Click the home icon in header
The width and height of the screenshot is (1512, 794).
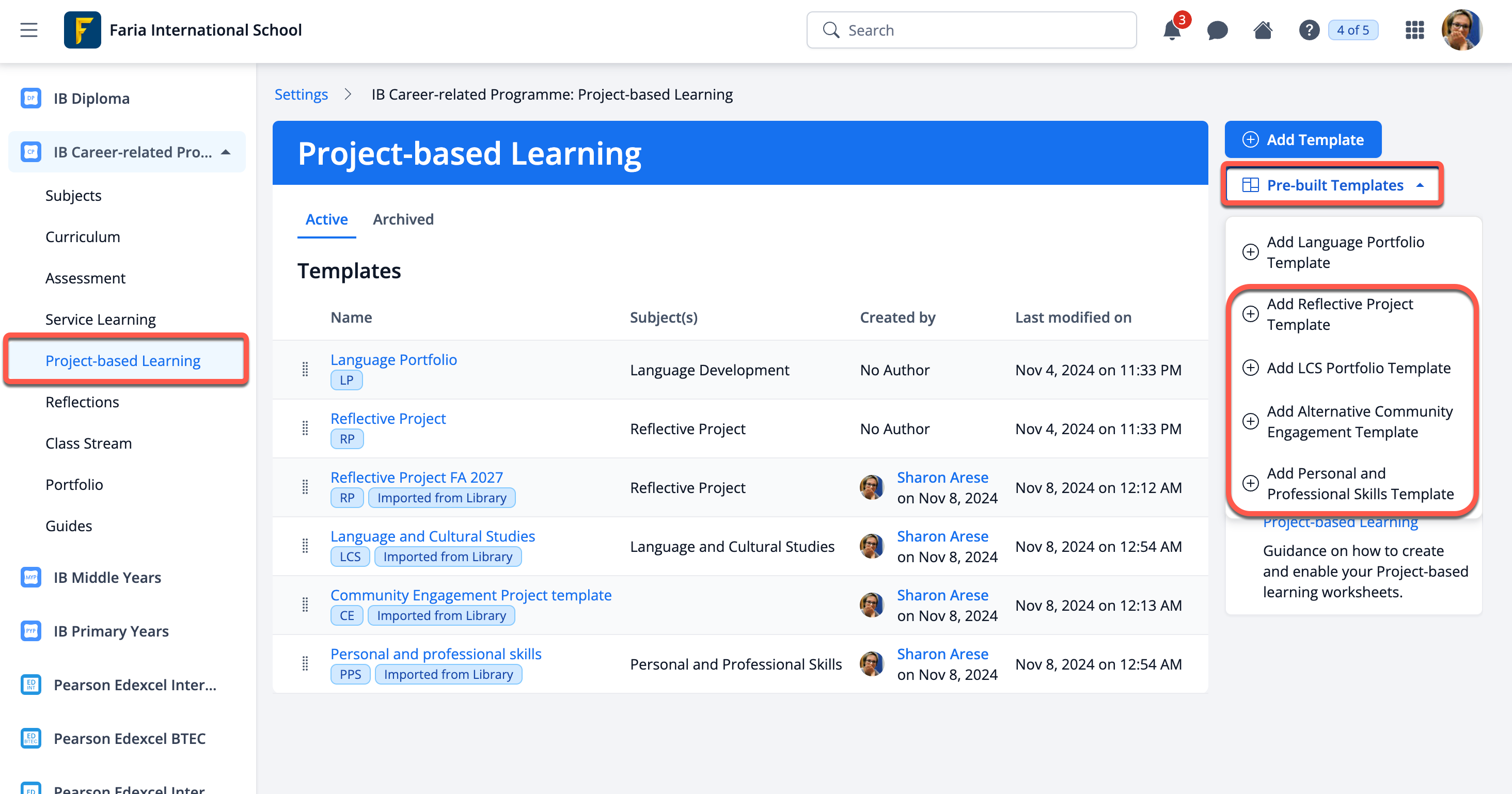click(1263, 30)
